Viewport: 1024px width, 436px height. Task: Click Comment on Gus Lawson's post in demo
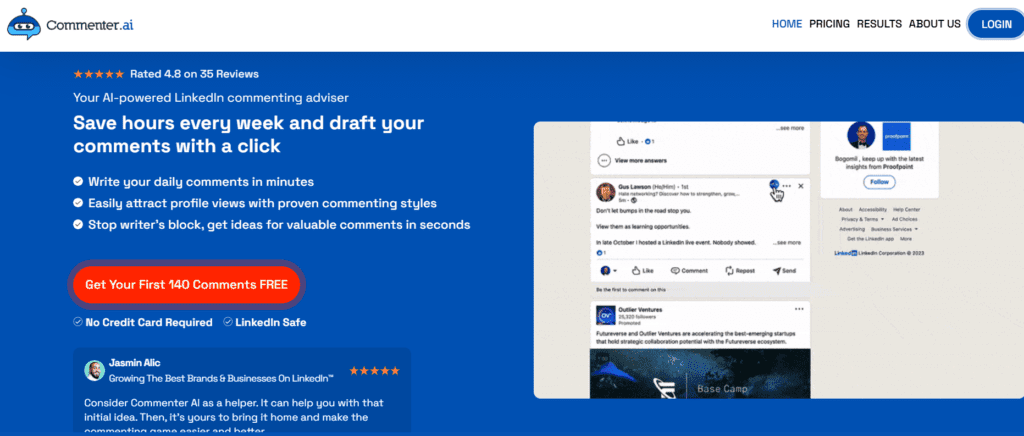tap(689, 270)
